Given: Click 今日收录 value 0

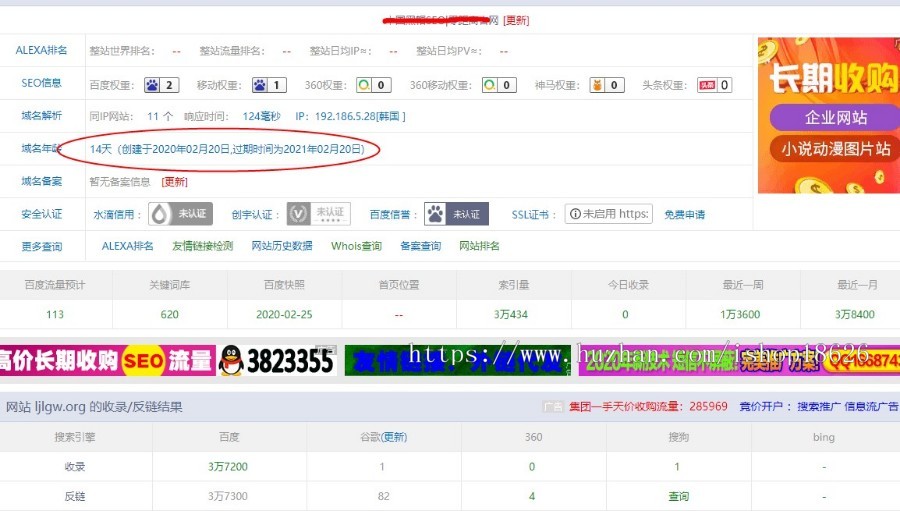Looking at the screenshot, I should point(625,314).
